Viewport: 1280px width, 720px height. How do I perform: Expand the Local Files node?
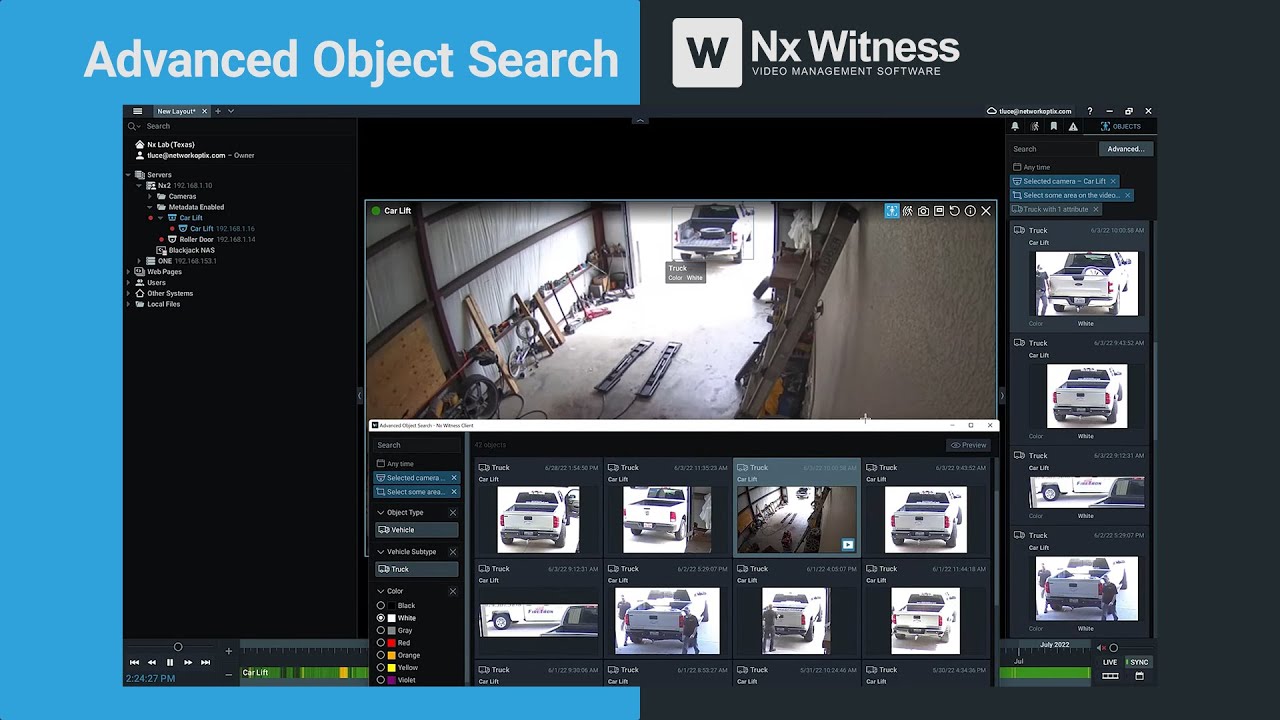point(129,304)
